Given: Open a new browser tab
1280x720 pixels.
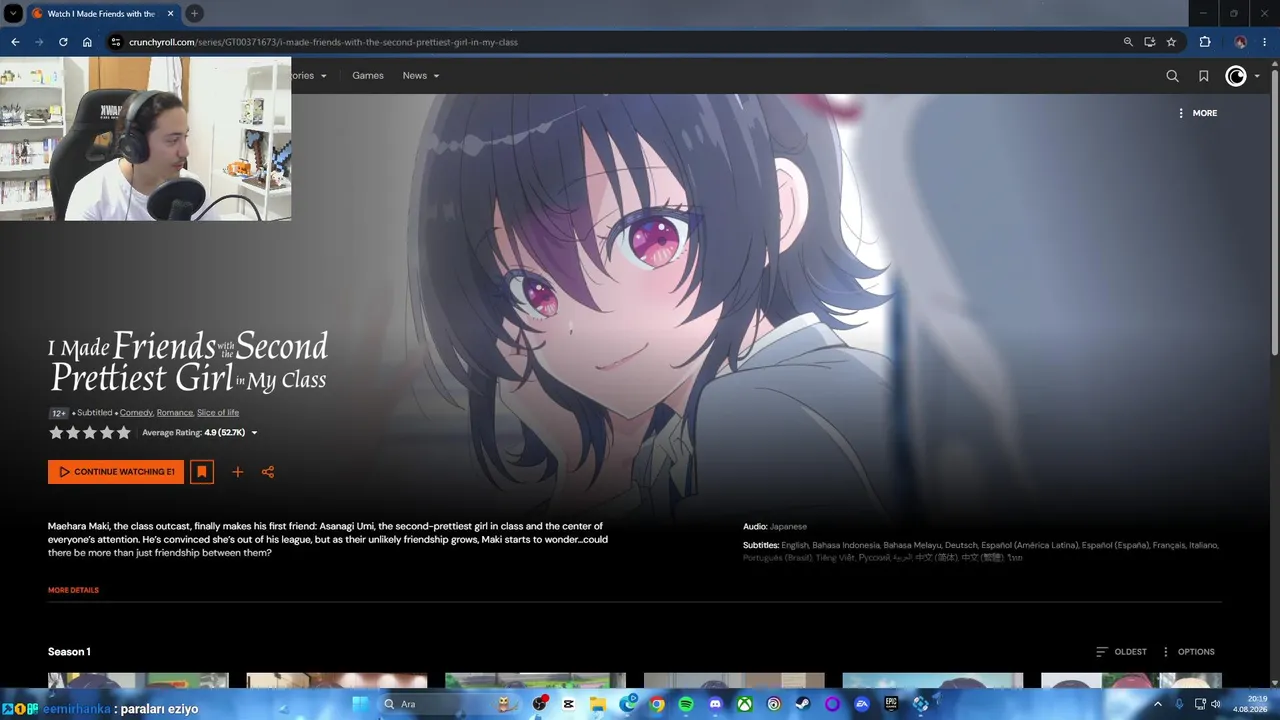Looking at the screenshot, I should 194,14.
